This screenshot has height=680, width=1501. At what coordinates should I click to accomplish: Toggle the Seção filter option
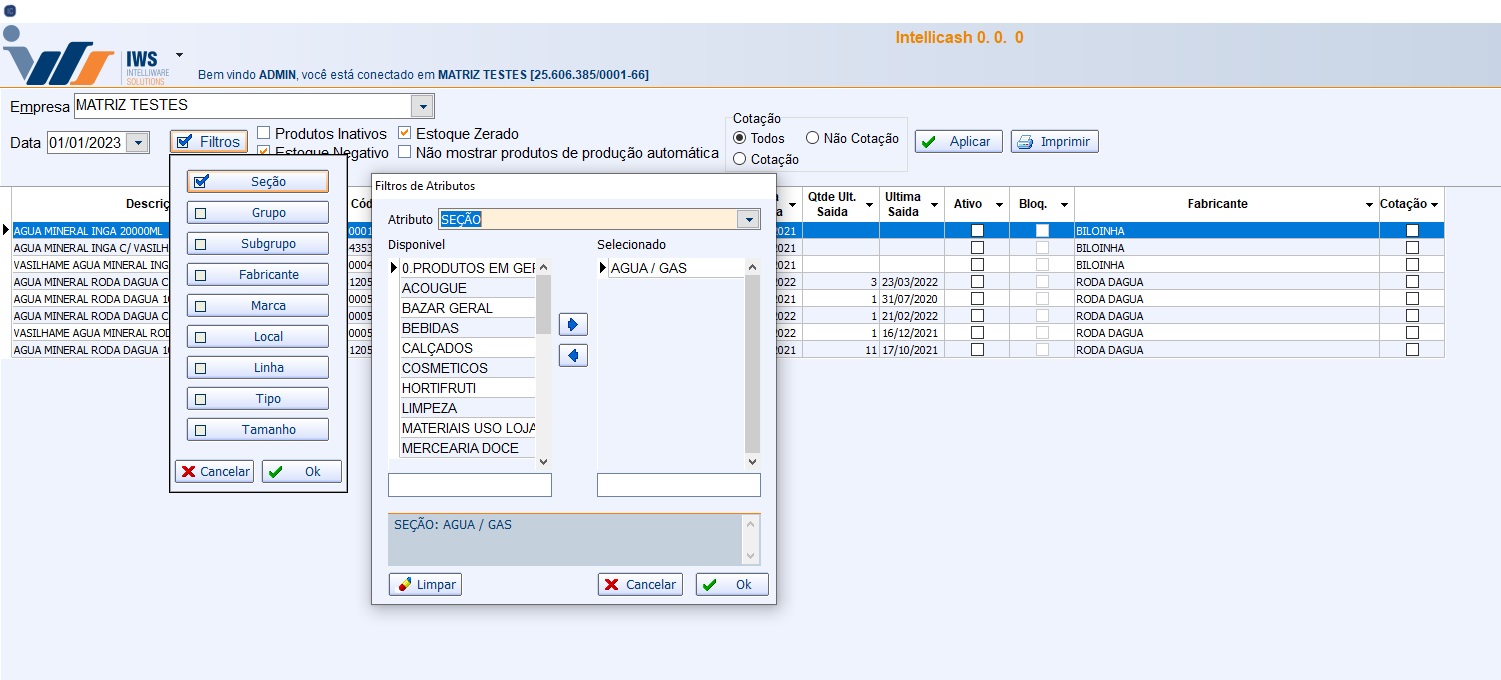[257, 182]
